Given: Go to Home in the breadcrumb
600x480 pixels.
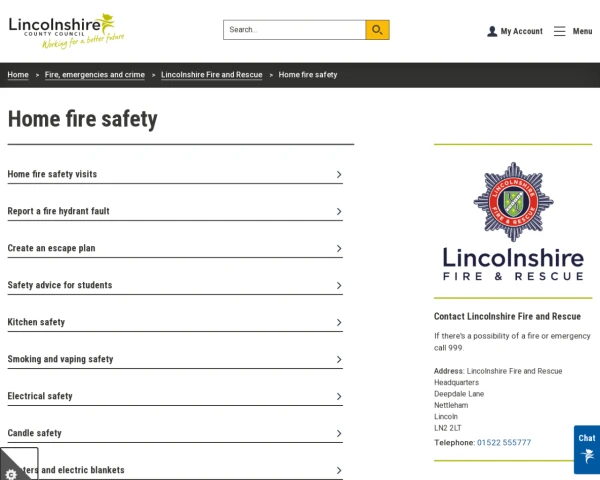Looking at the screenshot, I should click(x=18, y=75).
